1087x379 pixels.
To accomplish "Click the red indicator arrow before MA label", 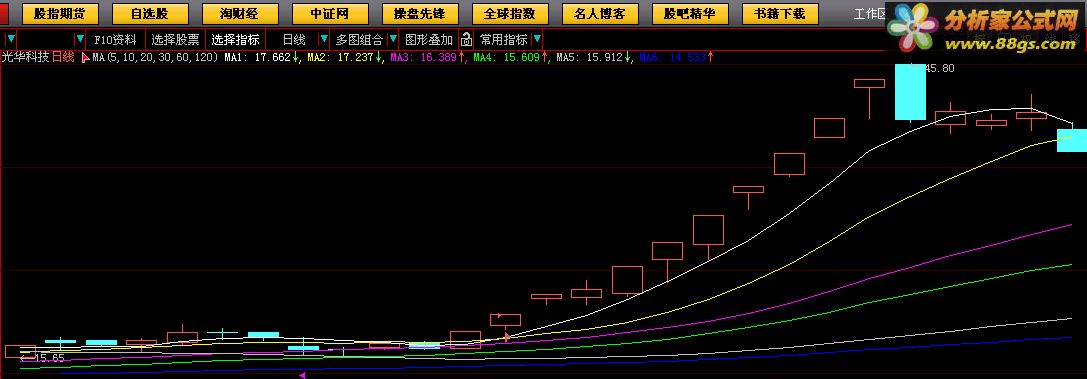I will [x=86, y=58].
